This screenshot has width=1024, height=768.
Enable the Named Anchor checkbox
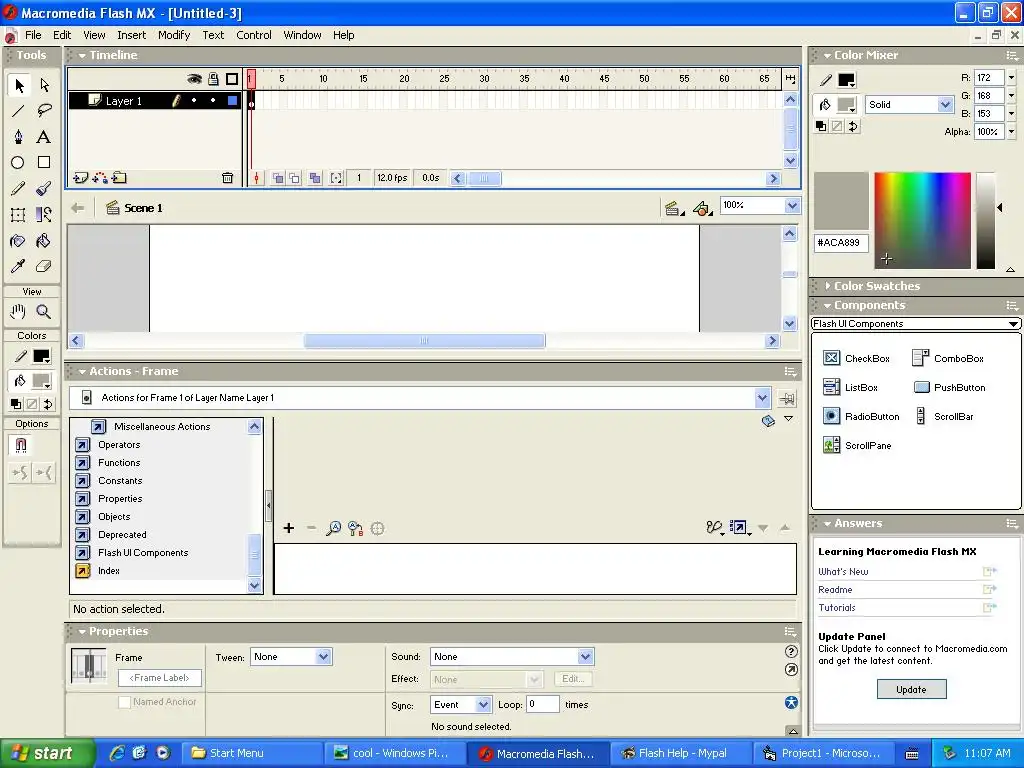[124, 702]
